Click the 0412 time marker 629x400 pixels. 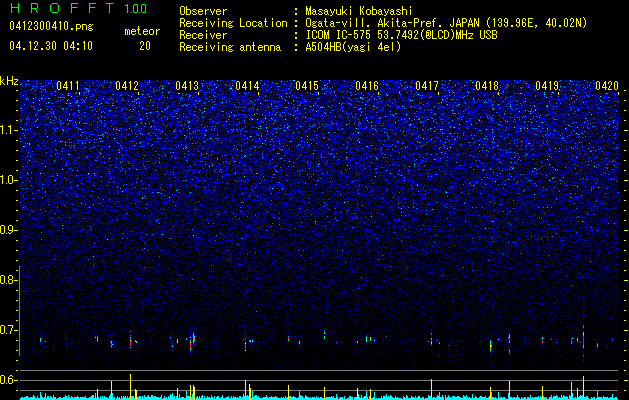click(x=127, y=86)
